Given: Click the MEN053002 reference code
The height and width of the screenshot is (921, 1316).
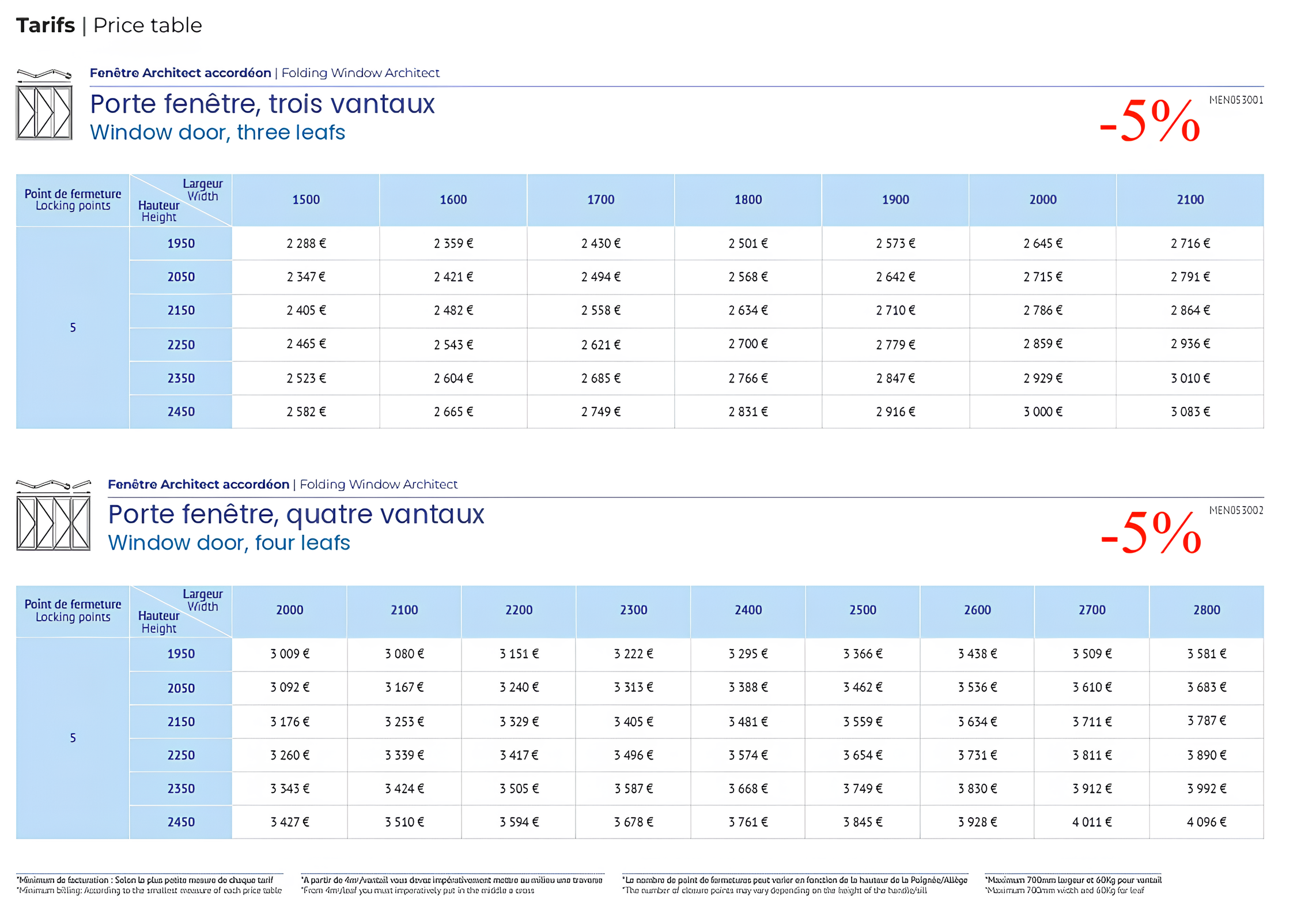Looking at the screenshot, I should pos(1235,511).
